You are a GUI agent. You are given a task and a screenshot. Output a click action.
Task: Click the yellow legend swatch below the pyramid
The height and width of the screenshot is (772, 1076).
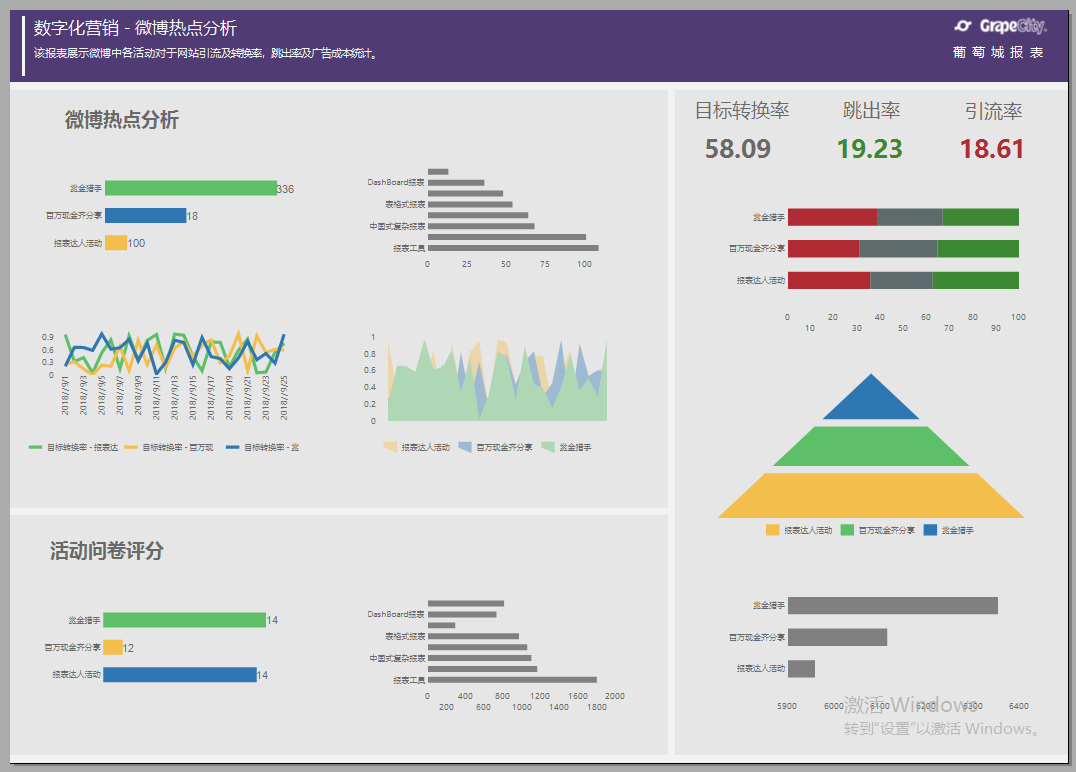point(772,530)
